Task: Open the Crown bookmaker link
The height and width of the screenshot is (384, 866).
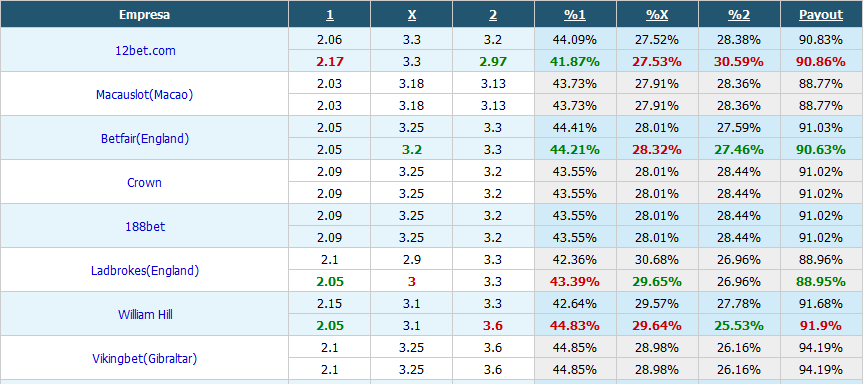Action: (144, 182)
